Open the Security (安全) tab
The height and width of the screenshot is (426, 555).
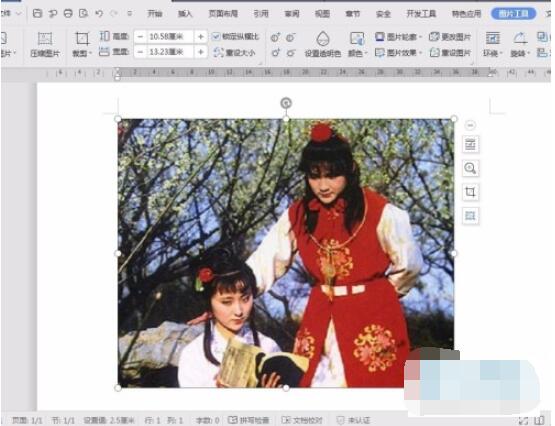click(x=383, y=14)
